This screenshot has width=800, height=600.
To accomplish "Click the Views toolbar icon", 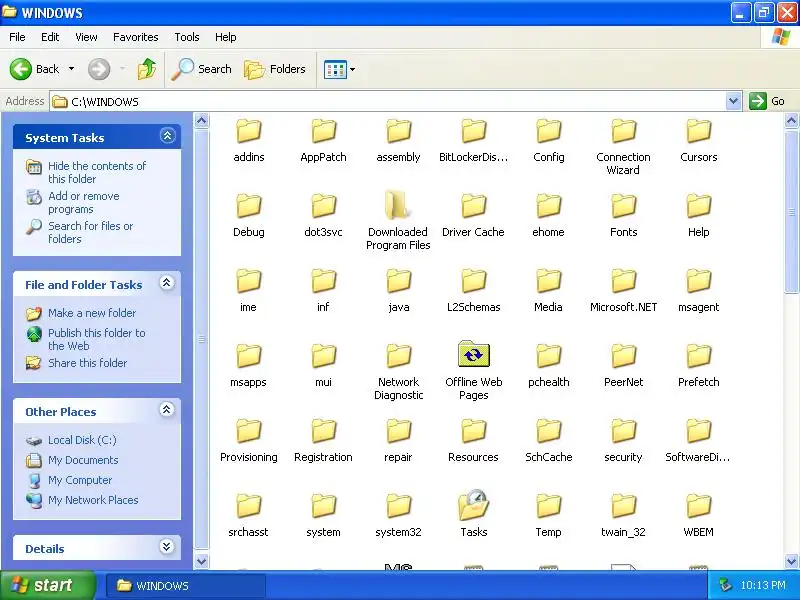I will [x=335, y=69].
